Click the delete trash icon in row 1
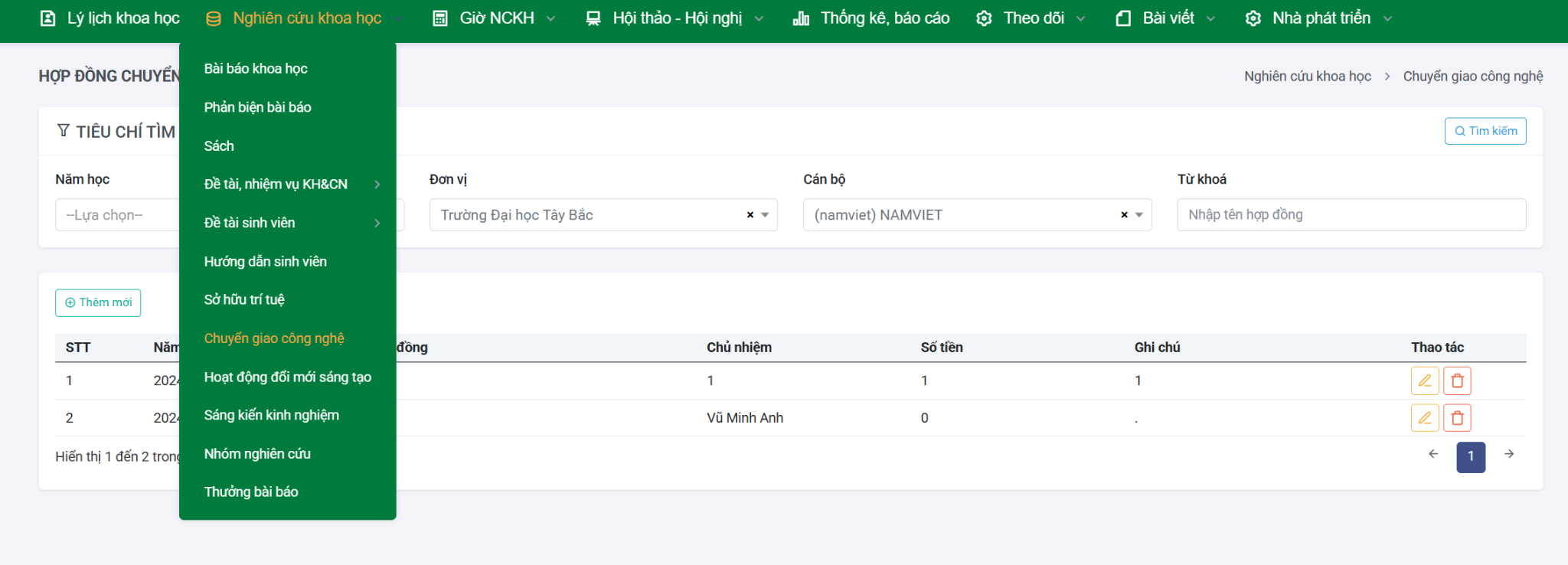 [1457, 380]
